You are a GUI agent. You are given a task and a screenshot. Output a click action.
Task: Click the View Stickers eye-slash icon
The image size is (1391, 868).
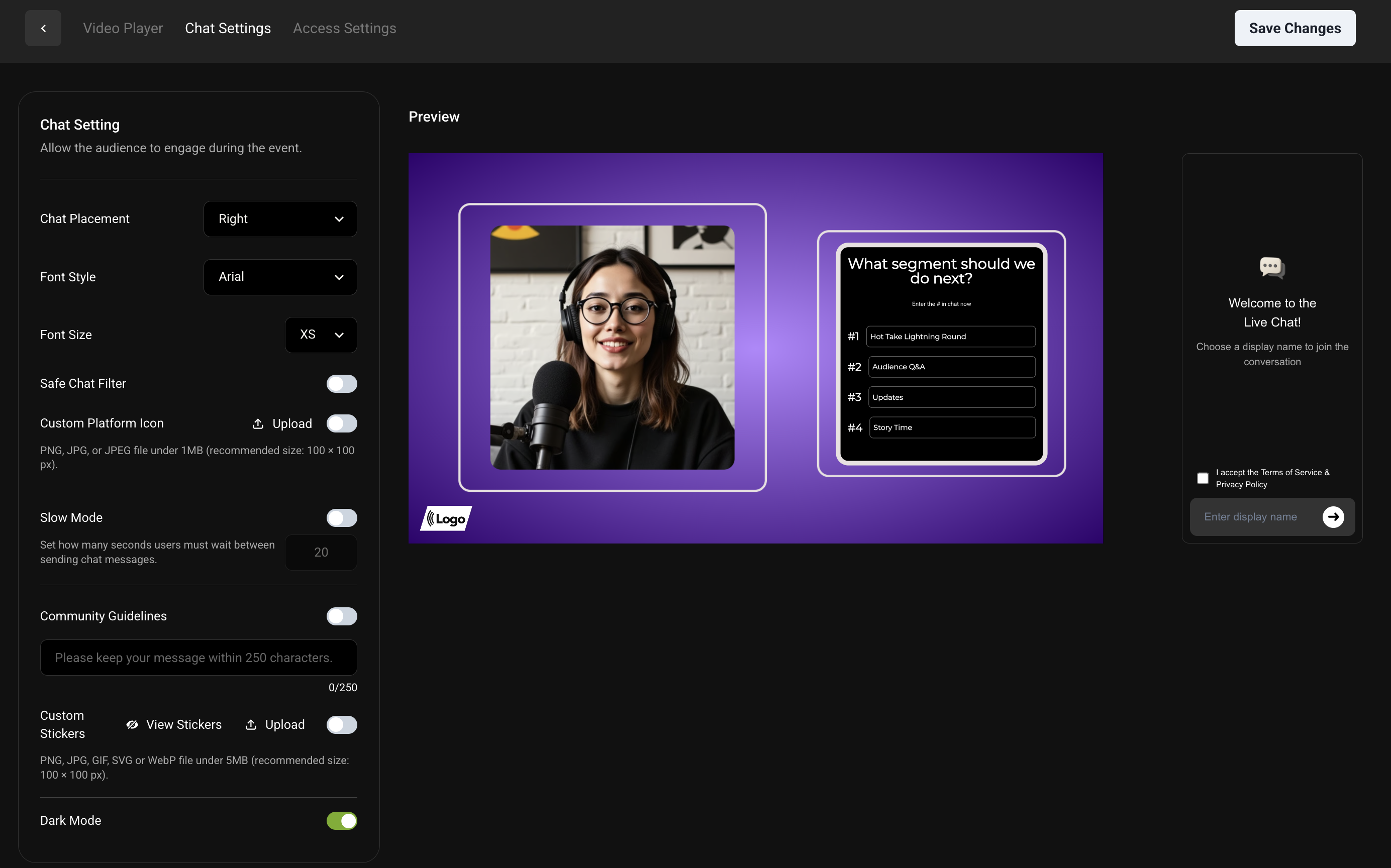click(132, 724)
